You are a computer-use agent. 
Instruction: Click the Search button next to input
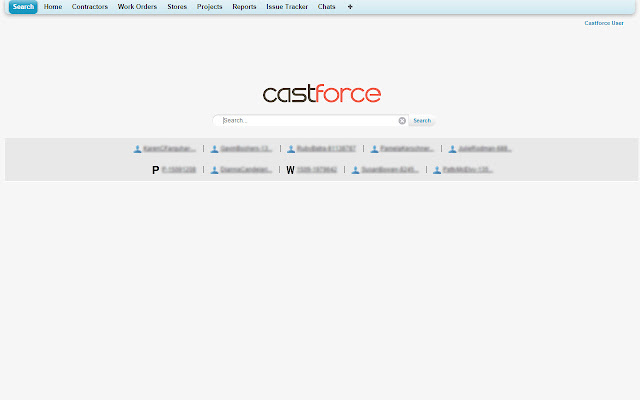[422, 120]
